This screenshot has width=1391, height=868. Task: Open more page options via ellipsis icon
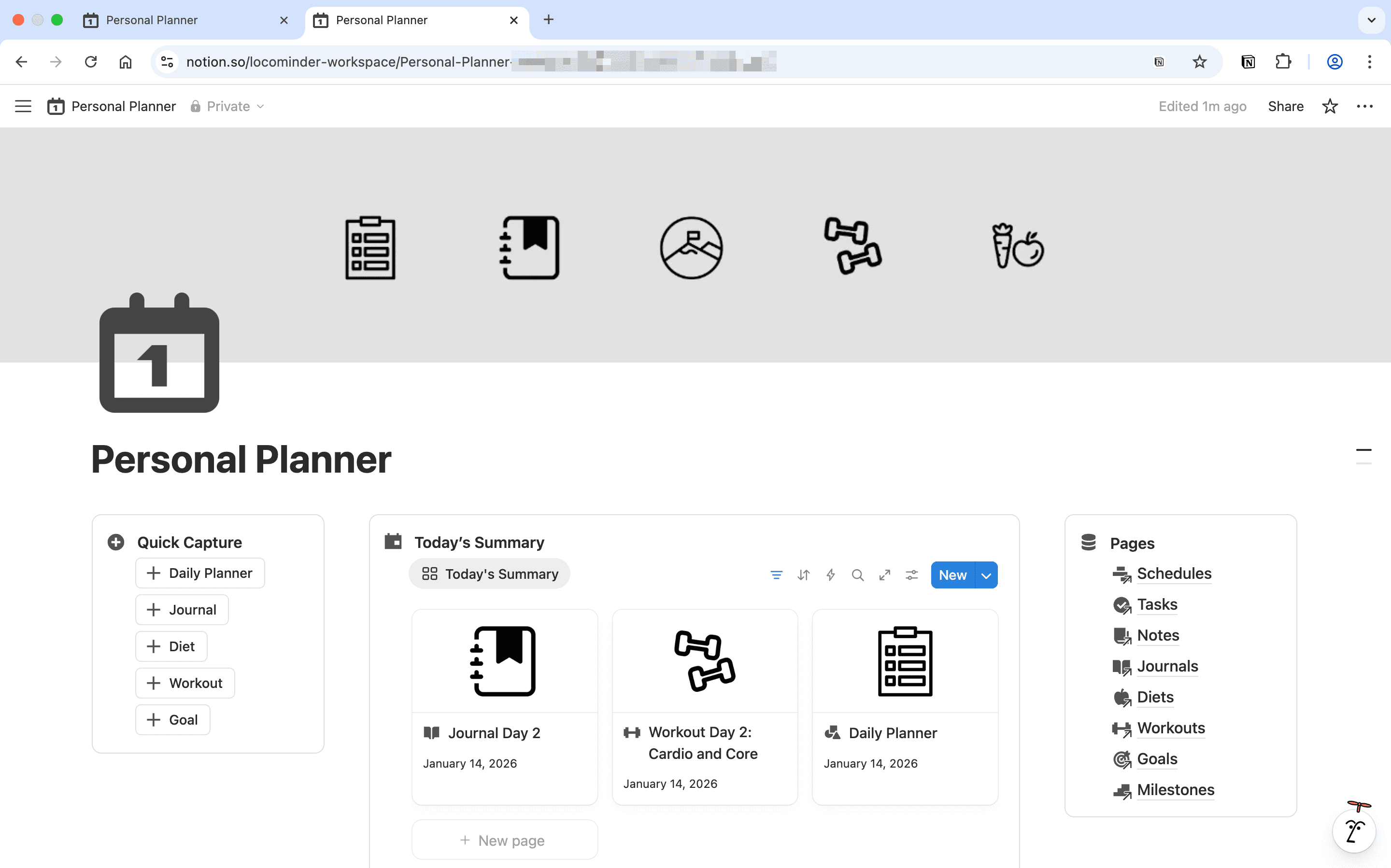tap(1364, 106)
